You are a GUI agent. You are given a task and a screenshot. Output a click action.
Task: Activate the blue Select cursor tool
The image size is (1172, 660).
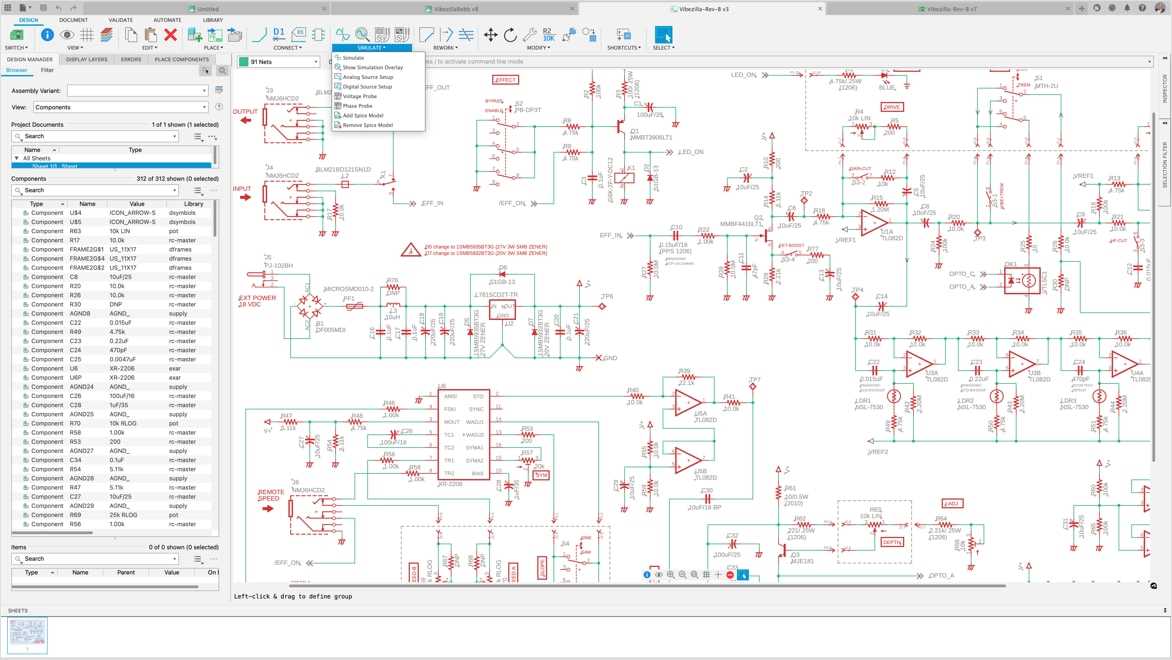point(663,34)
